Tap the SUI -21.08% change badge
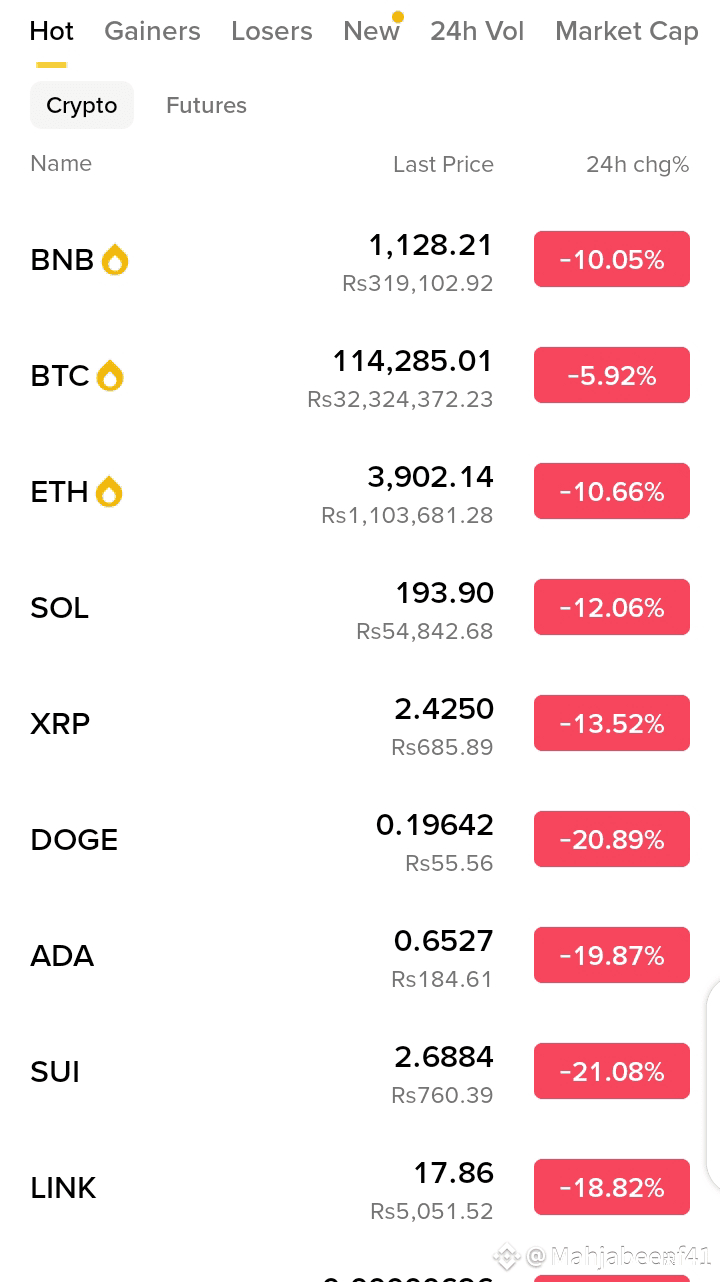Image resolution: width=720 pixels, height=1282 pixels. (612, 1071)
